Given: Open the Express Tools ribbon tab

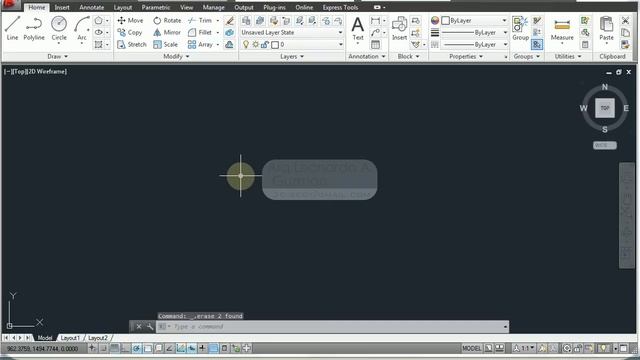Looking at the screenshot, I should click(x=340, y=7).
